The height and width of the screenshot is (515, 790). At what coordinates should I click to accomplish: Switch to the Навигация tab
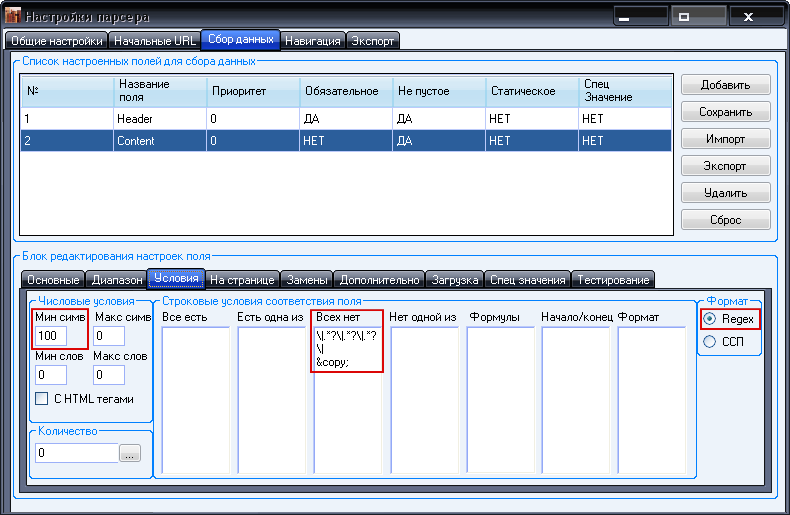point(313,41)
